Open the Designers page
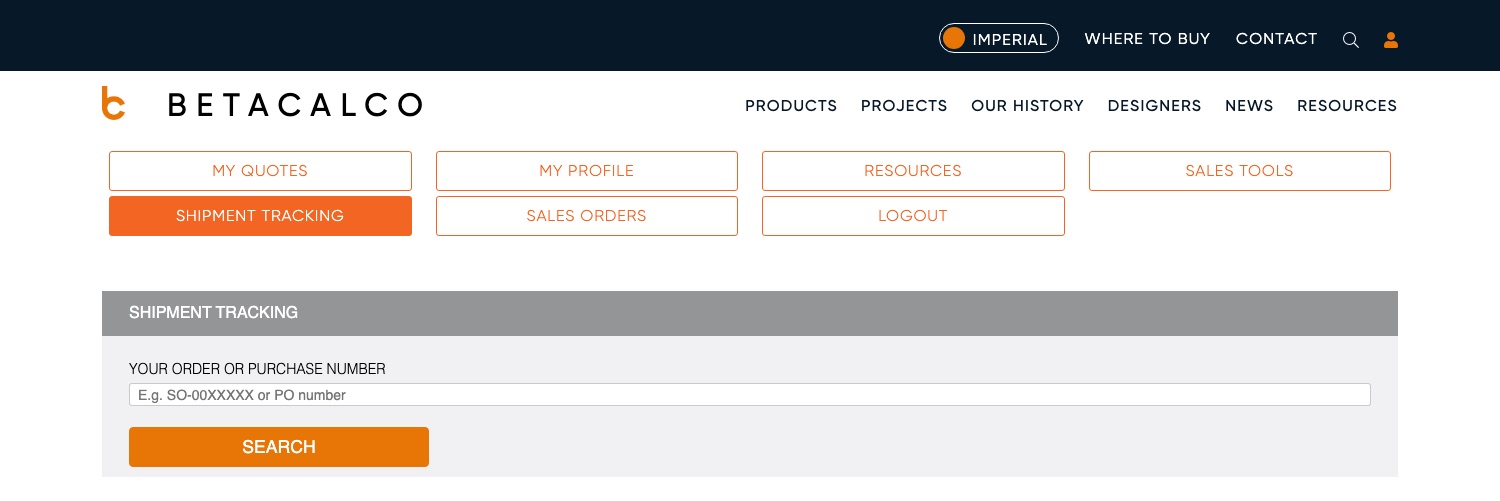Screen dimensions: 1500x501 coord(1154,106)
